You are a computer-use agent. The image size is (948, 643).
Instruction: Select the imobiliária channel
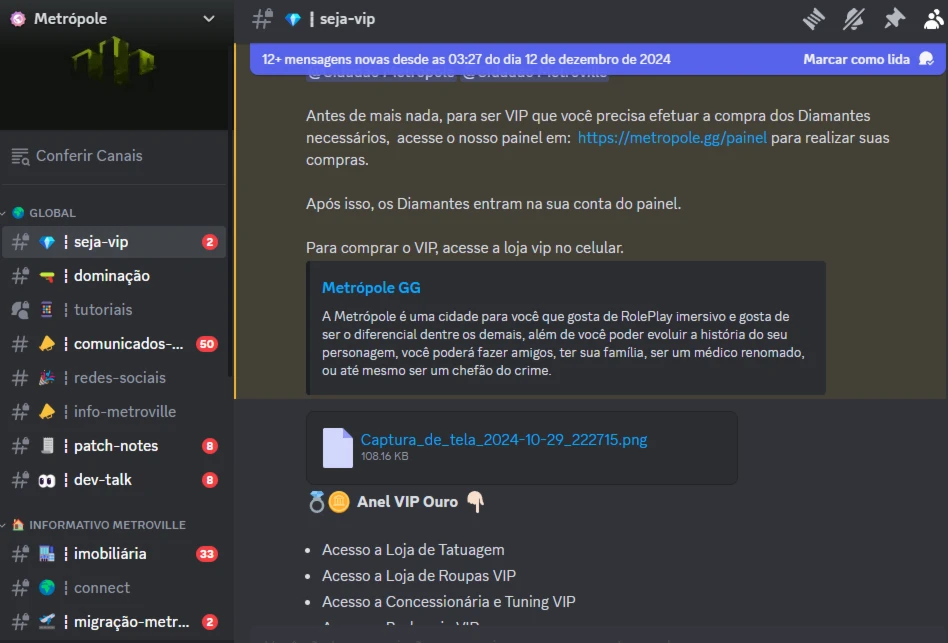[114, 554]
